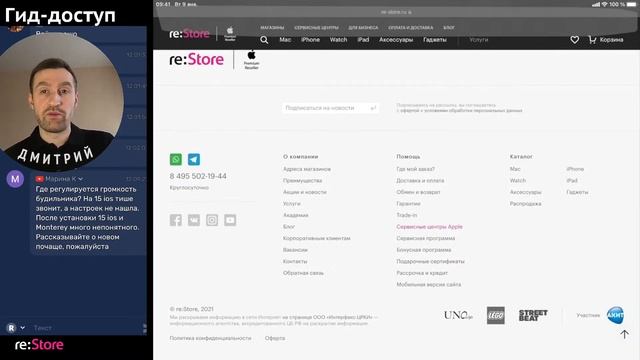This screenshot has height=360, width=640.
Task: Open the Блог top link
Action: tap(449, 28)
